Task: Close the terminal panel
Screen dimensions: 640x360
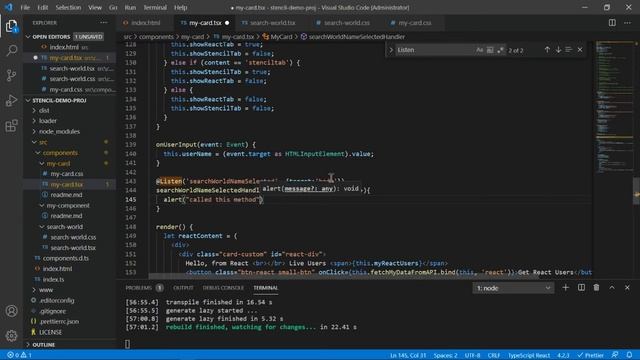Action: point(627,288)
